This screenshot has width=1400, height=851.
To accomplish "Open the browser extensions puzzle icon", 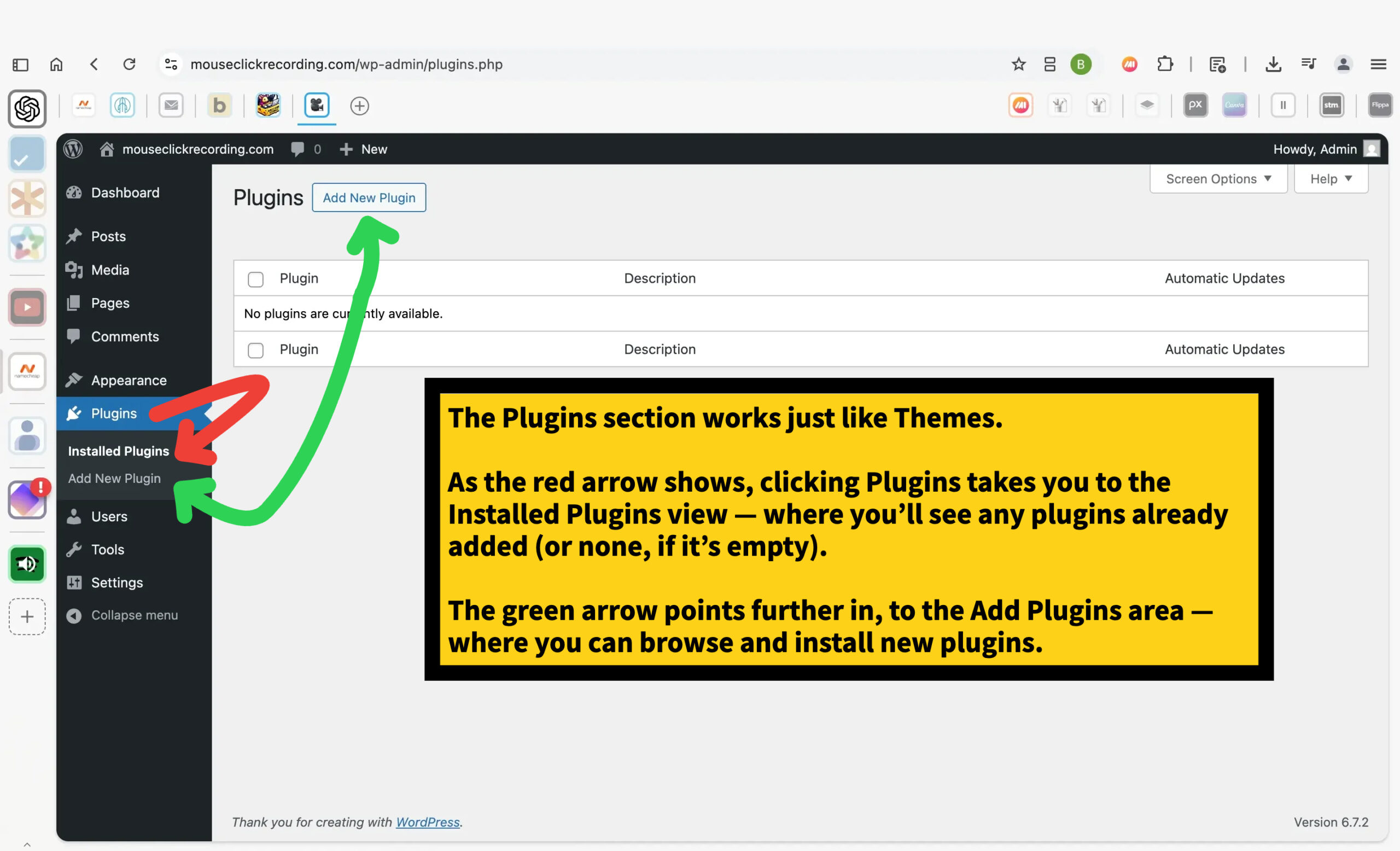I will click(x=1165, y=64).
